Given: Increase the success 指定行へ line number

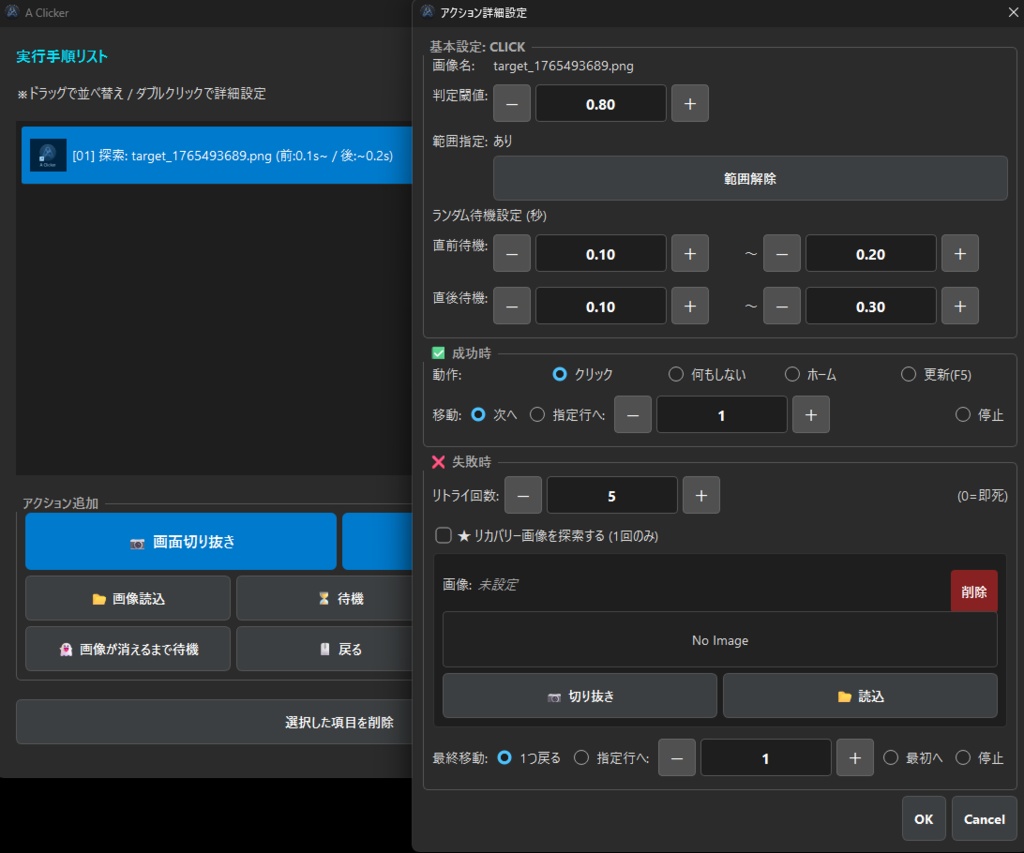Looking at the screenshot, I should [810, 415].
